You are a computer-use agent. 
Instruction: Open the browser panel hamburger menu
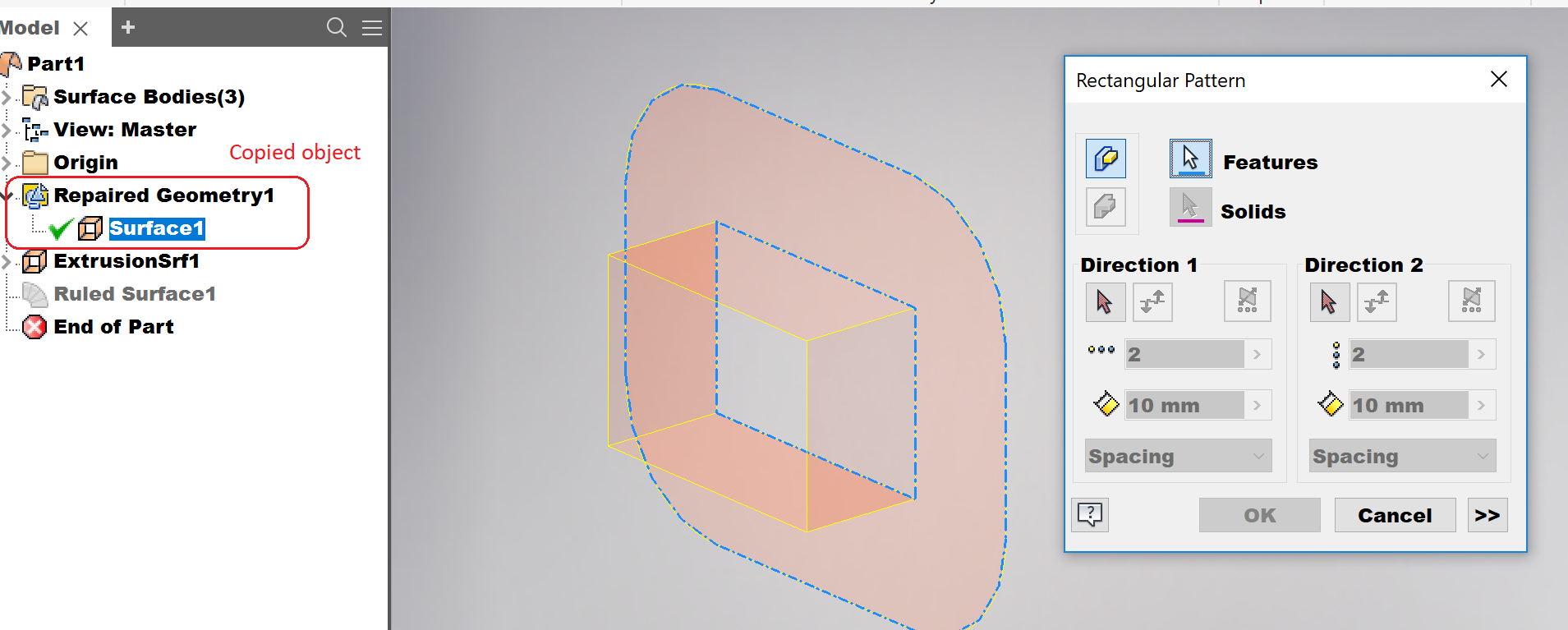(372, 28)
